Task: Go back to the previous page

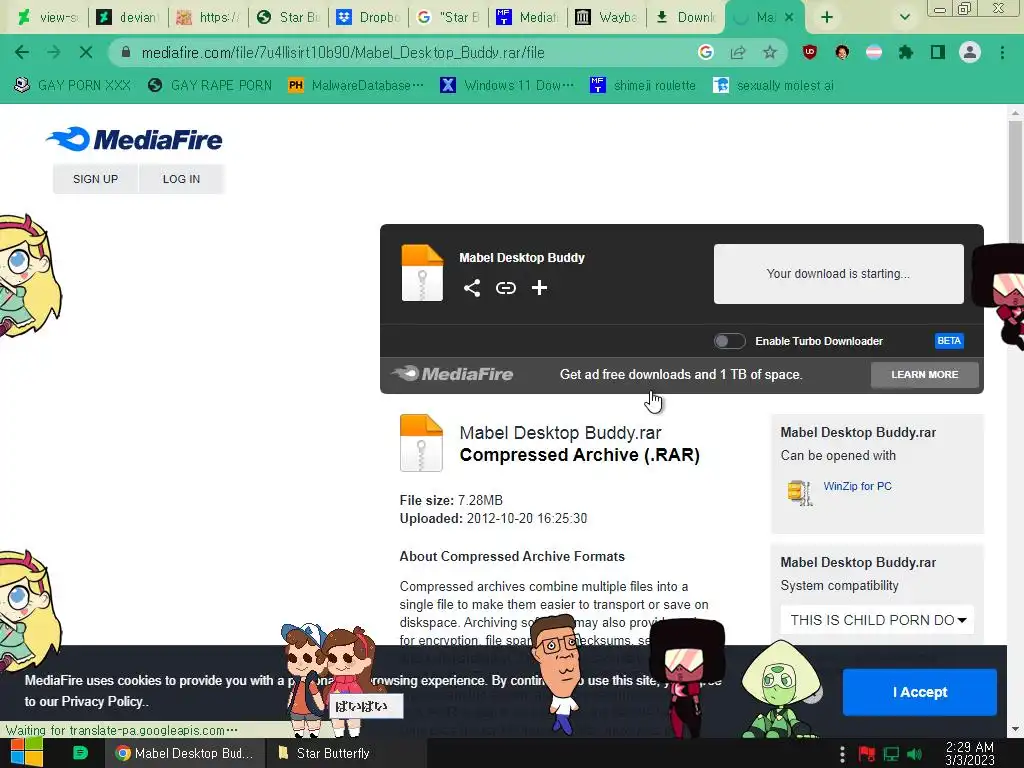Action: pyautogui.click(x=22, y=52)
